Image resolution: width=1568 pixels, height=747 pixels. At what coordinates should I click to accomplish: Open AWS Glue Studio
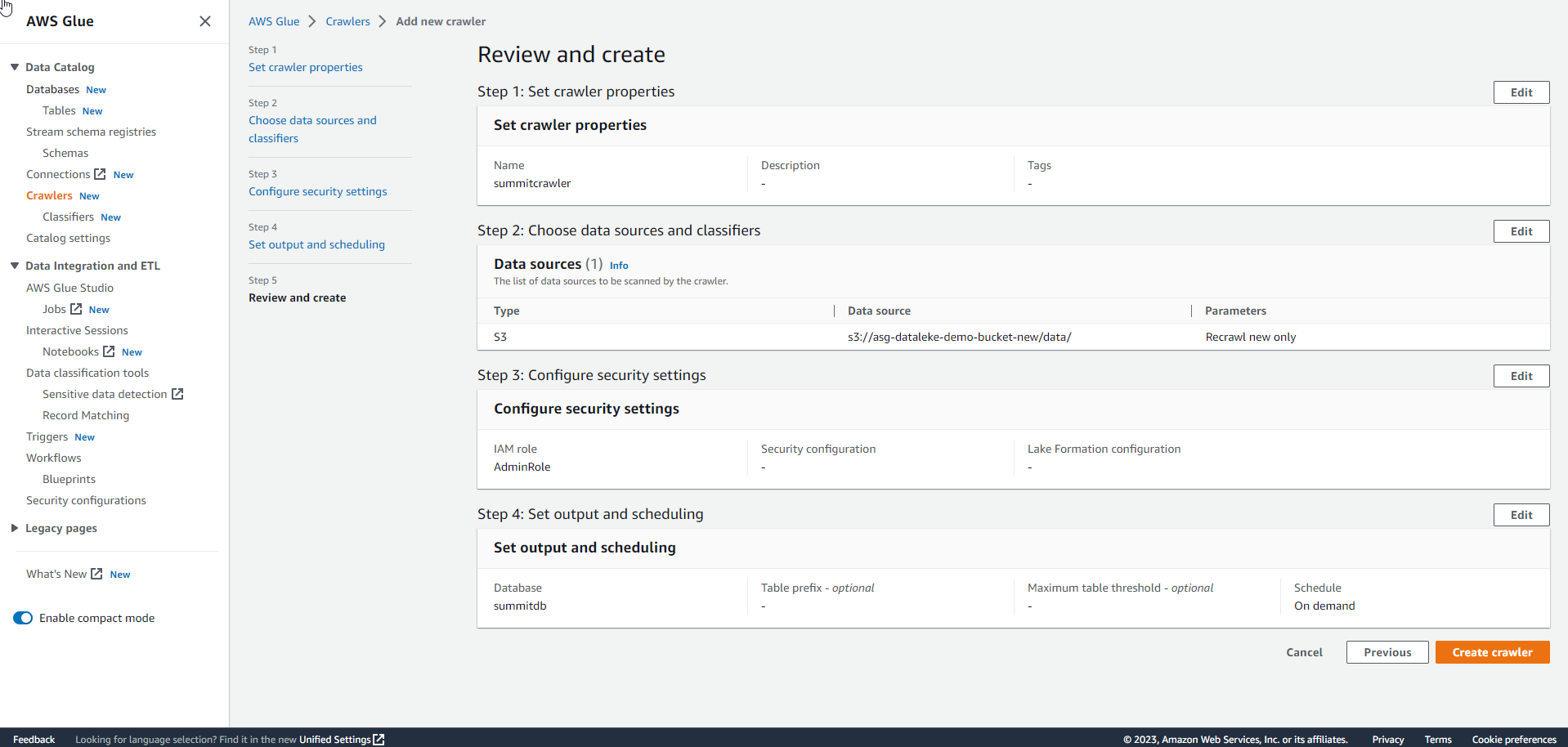69,288
